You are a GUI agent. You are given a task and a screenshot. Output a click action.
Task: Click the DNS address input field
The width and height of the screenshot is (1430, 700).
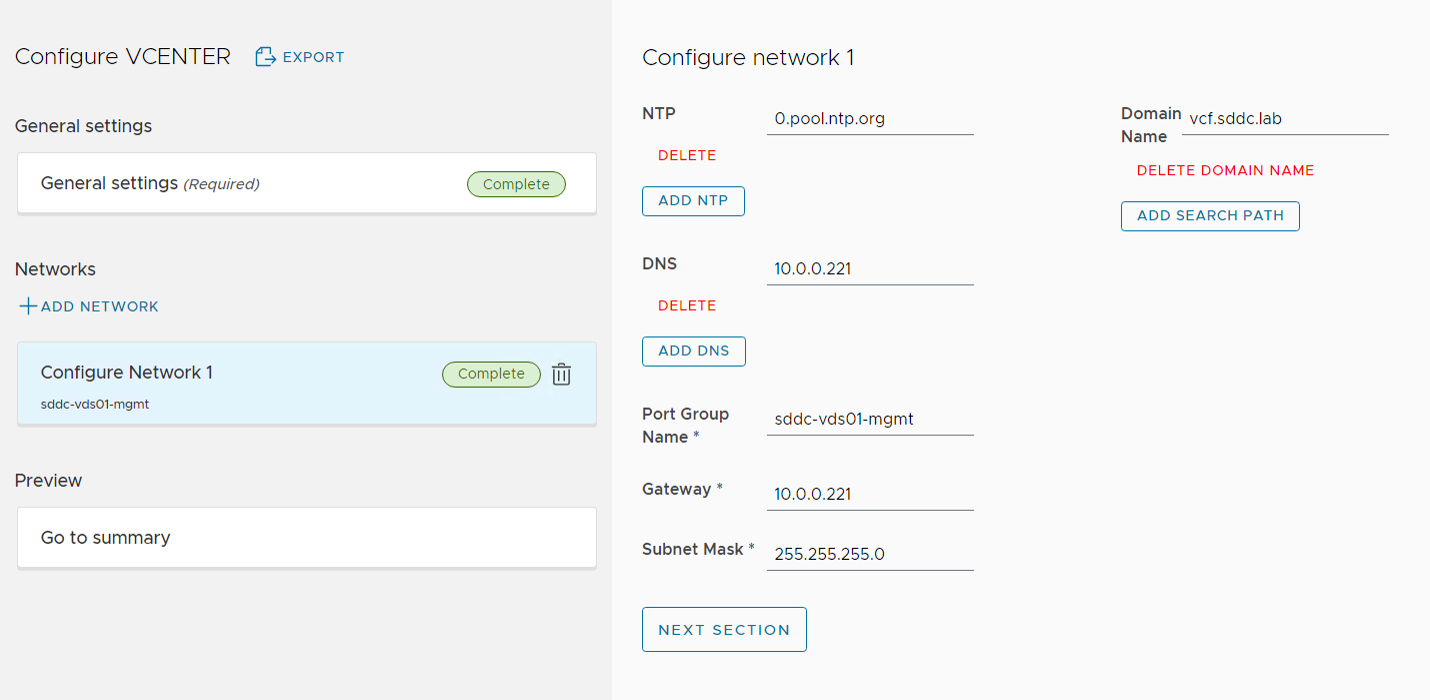coord(869,269)
